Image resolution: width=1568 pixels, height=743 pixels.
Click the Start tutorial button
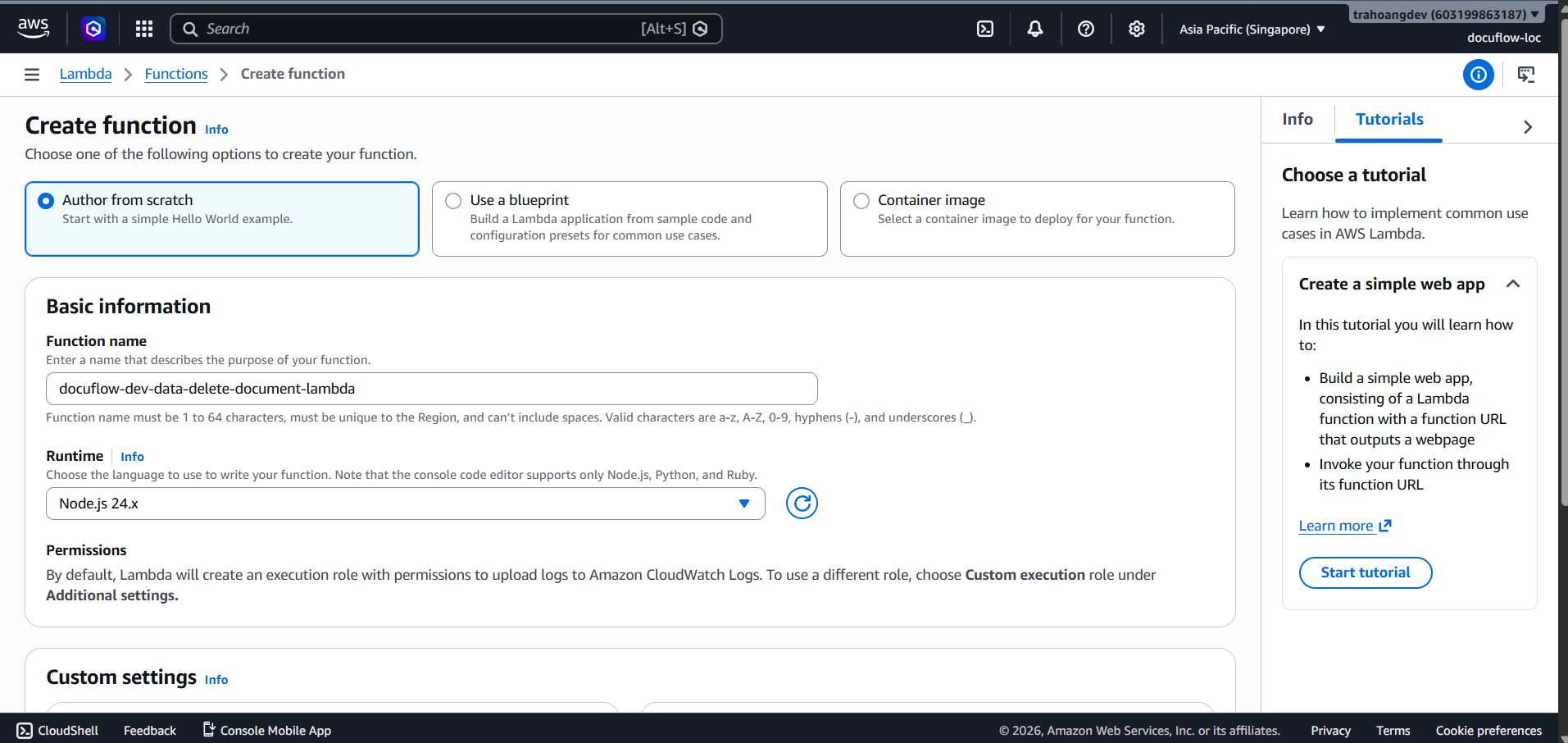[1366, 572]
